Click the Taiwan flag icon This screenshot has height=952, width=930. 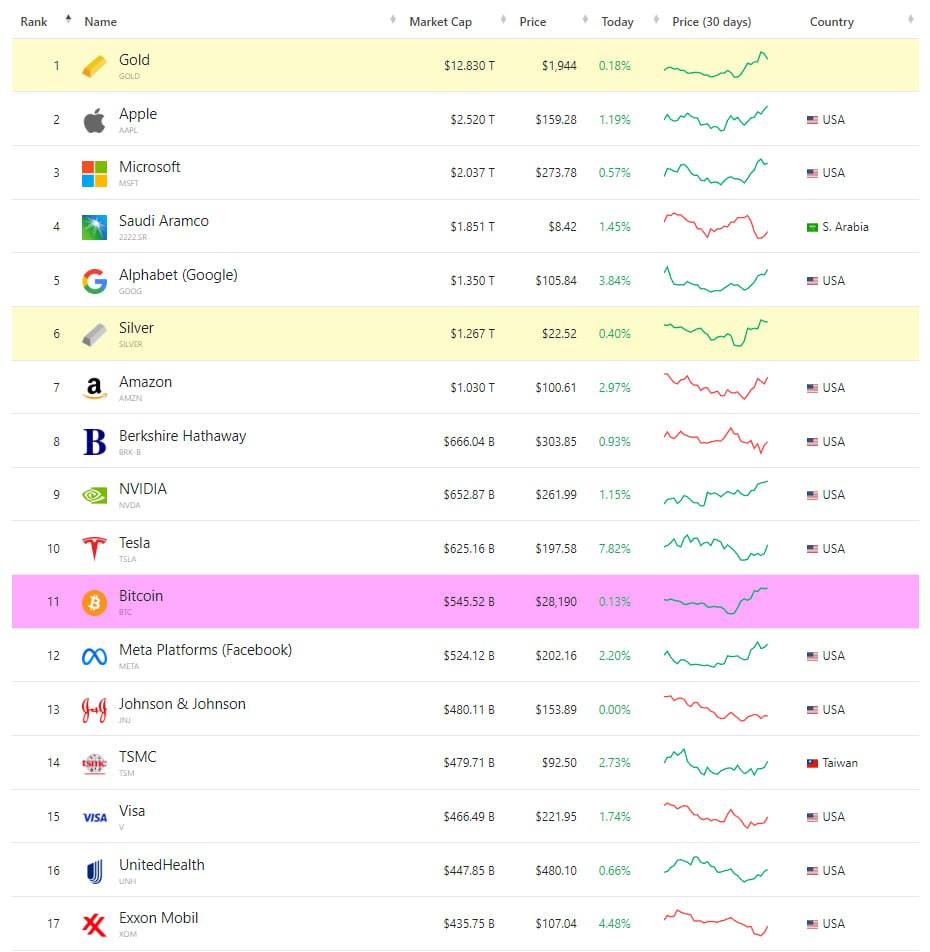point(812,763)
